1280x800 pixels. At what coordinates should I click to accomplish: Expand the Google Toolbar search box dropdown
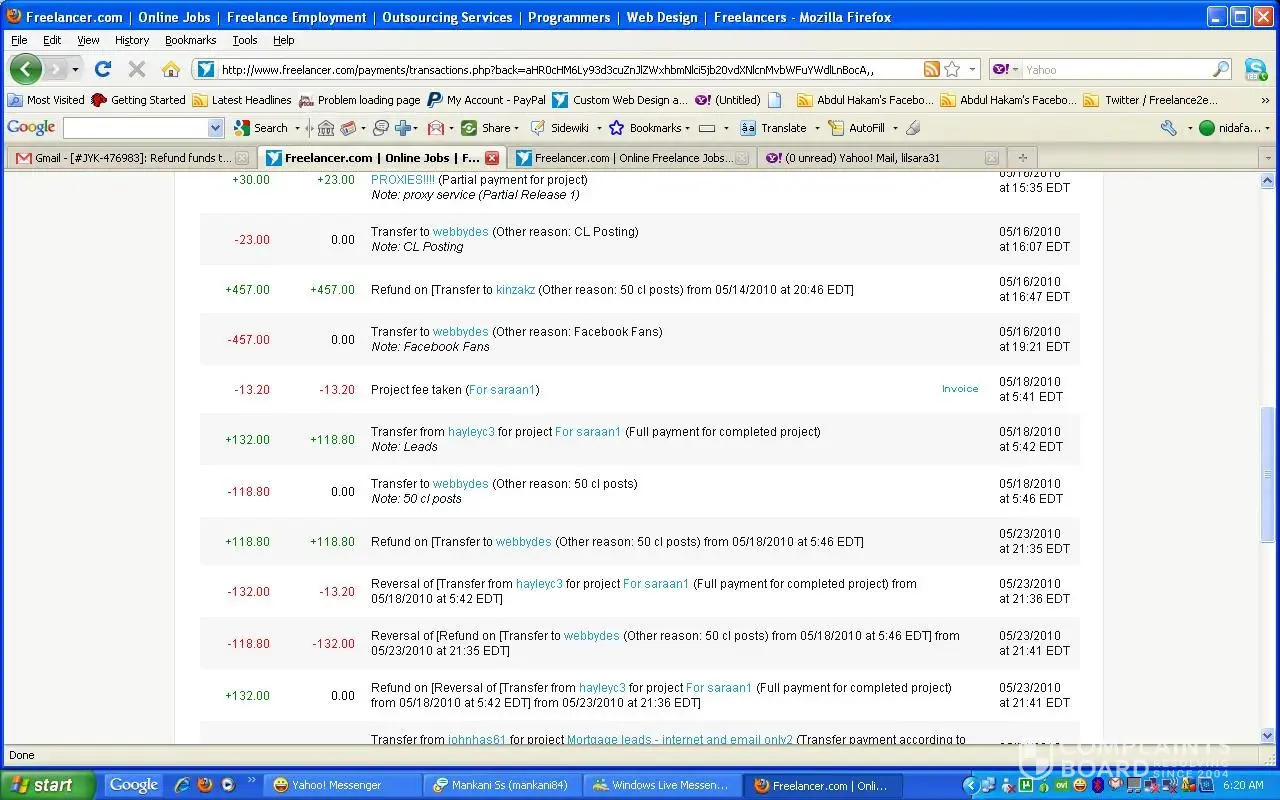215,128
